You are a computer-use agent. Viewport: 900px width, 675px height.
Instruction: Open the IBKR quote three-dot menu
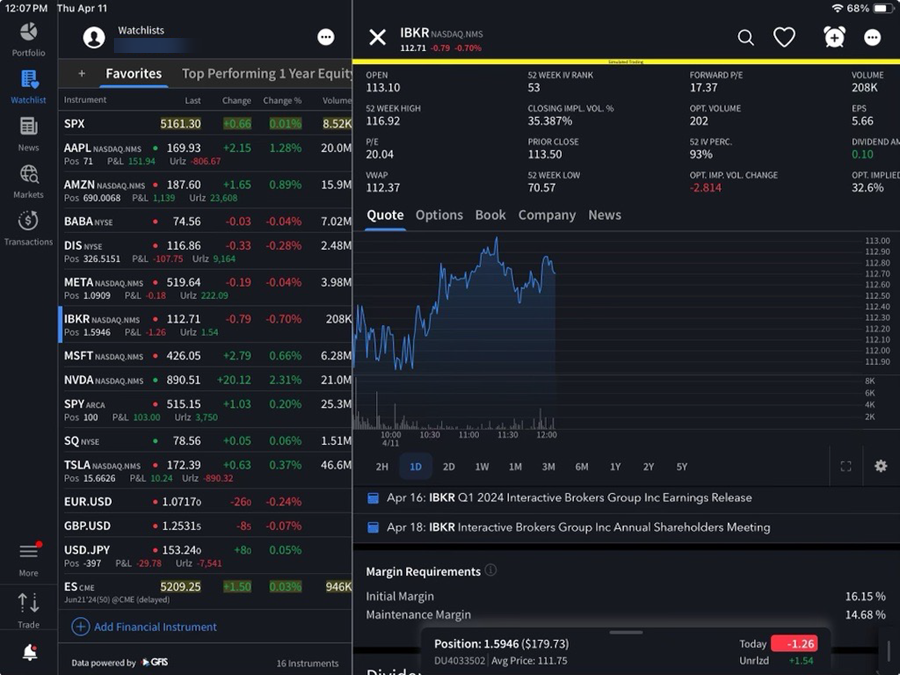coord(873,38)
